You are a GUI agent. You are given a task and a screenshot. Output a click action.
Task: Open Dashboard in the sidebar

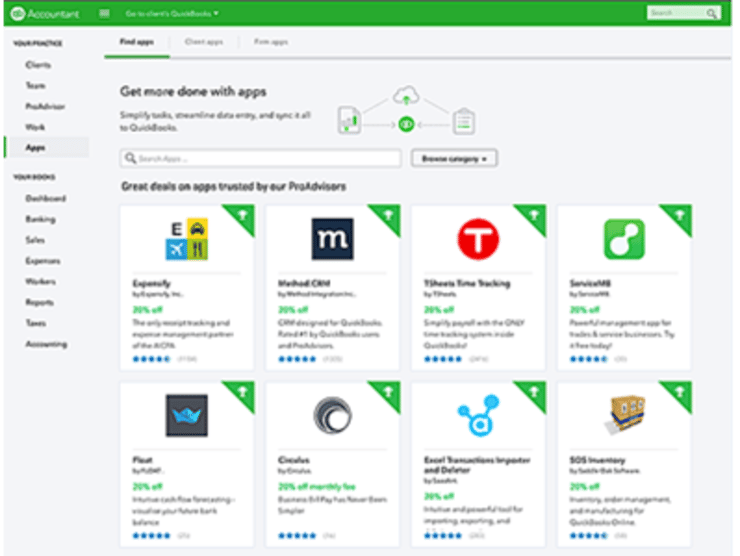tap(45, 198)
